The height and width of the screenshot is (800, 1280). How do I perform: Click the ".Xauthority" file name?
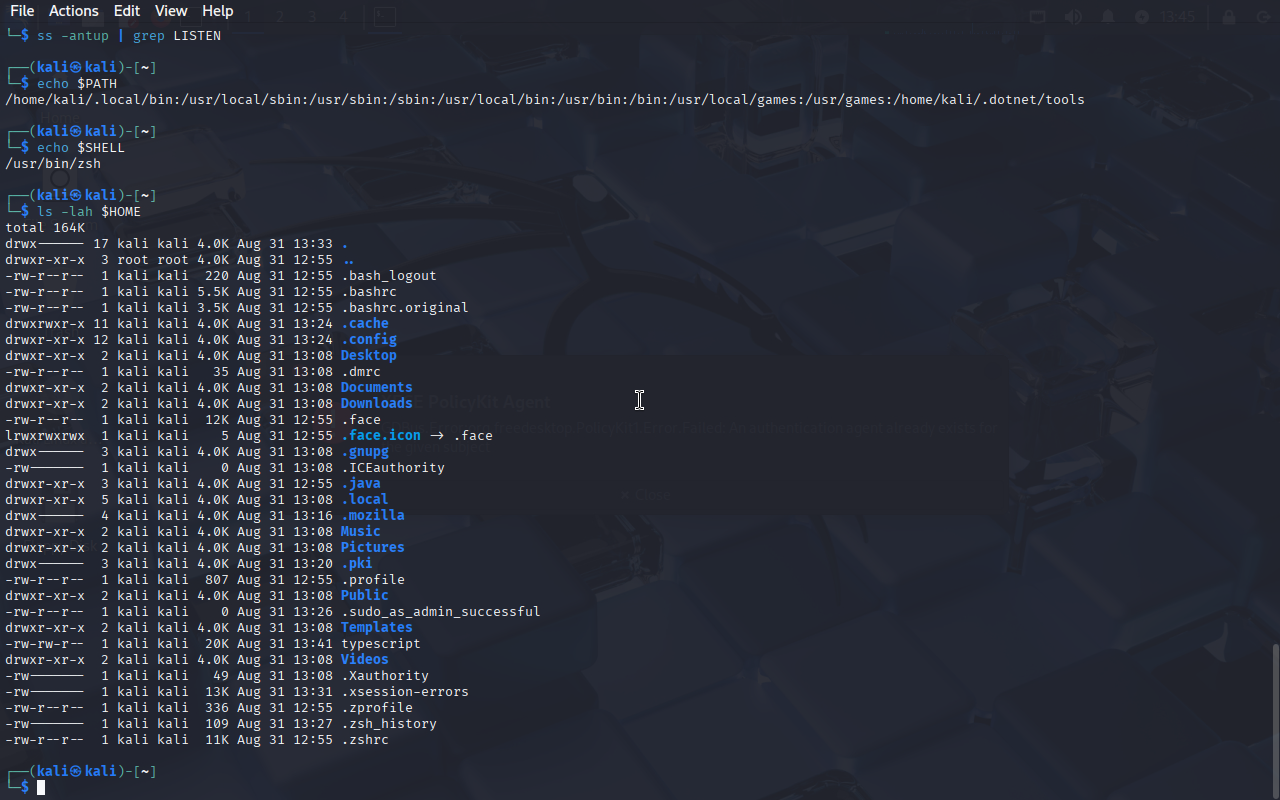385,676
